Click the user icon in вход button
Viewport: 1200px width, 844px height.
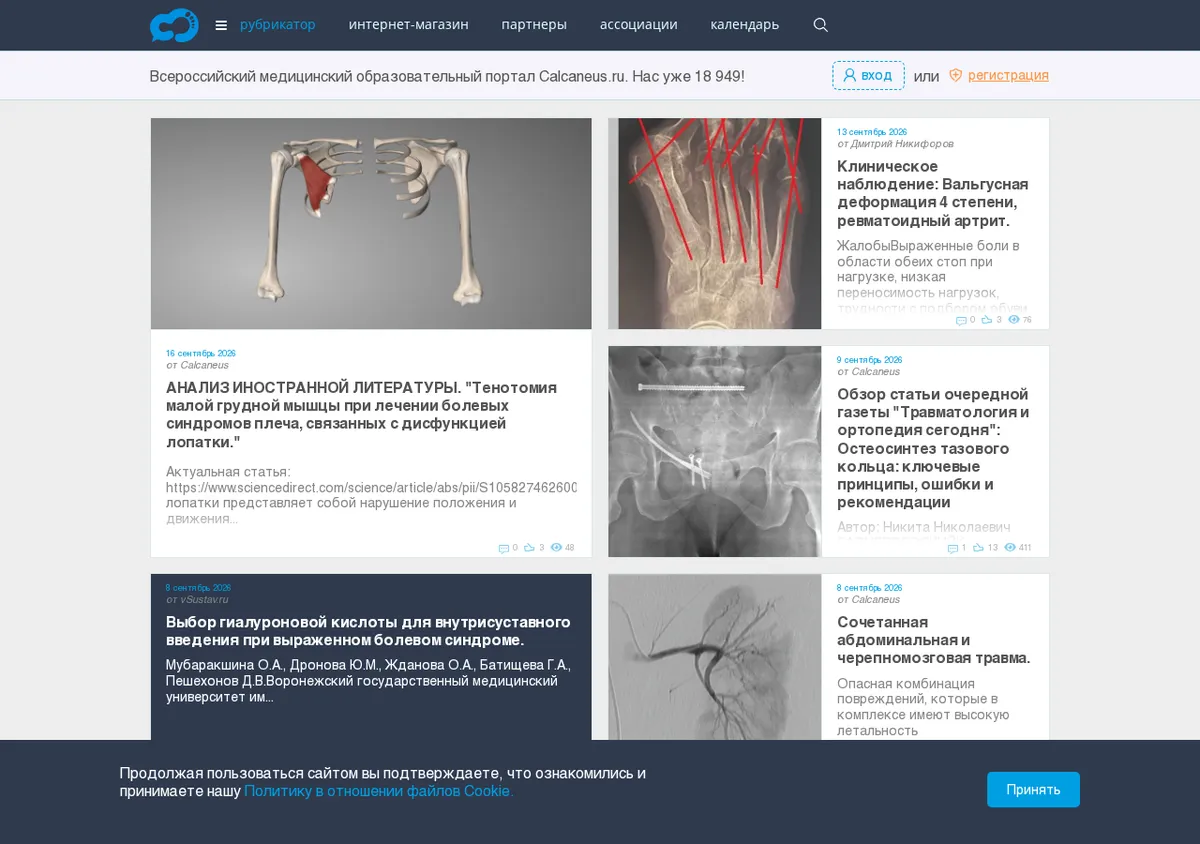tap(850, 75)
